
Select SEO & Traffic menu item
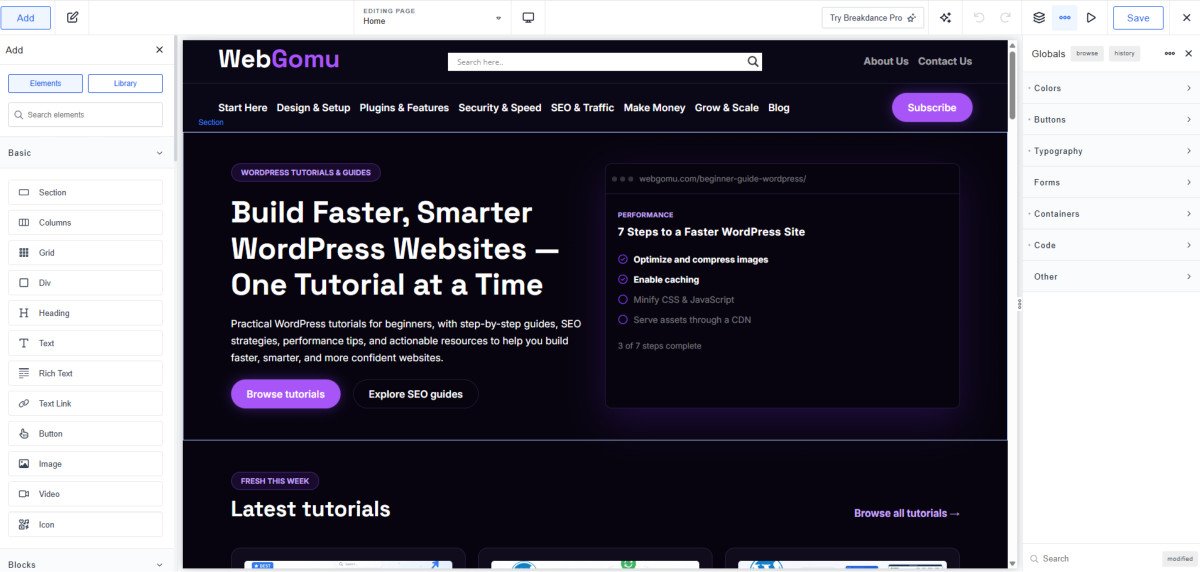[x=582, y=107]
